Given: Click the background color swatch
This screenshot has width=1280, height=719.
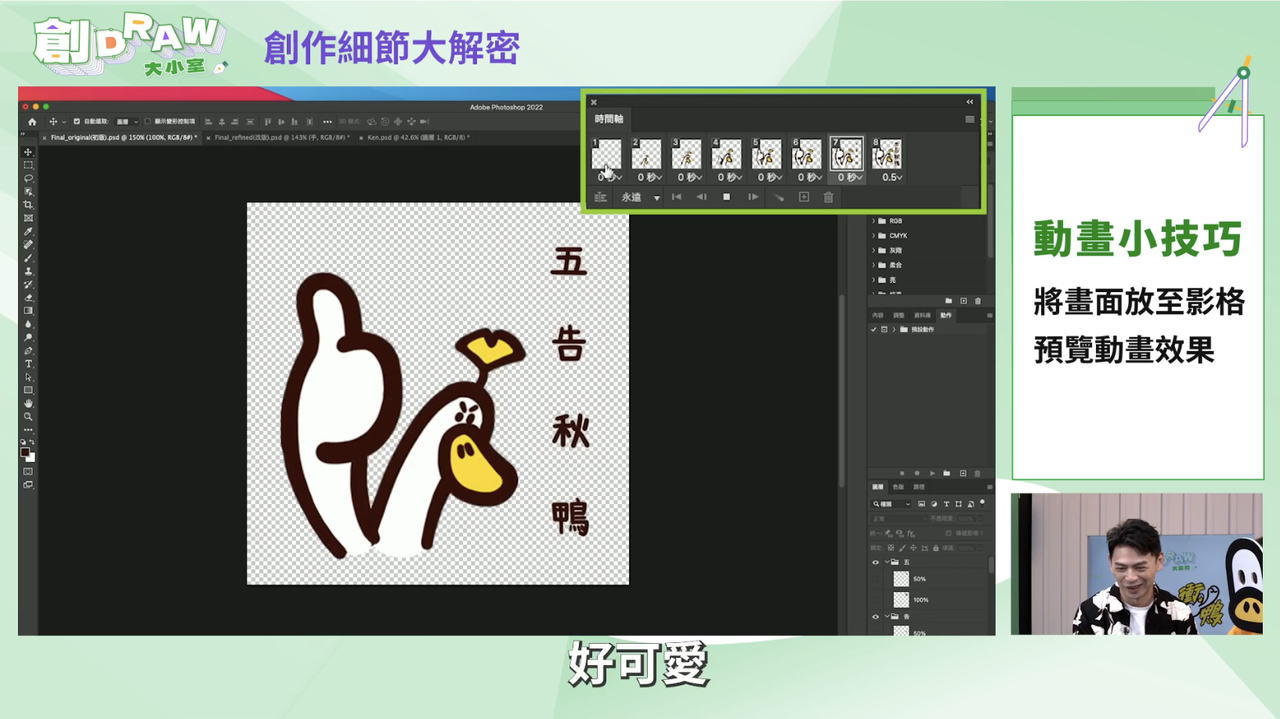Looking at the screenshot, I should (x=32, y=458).
